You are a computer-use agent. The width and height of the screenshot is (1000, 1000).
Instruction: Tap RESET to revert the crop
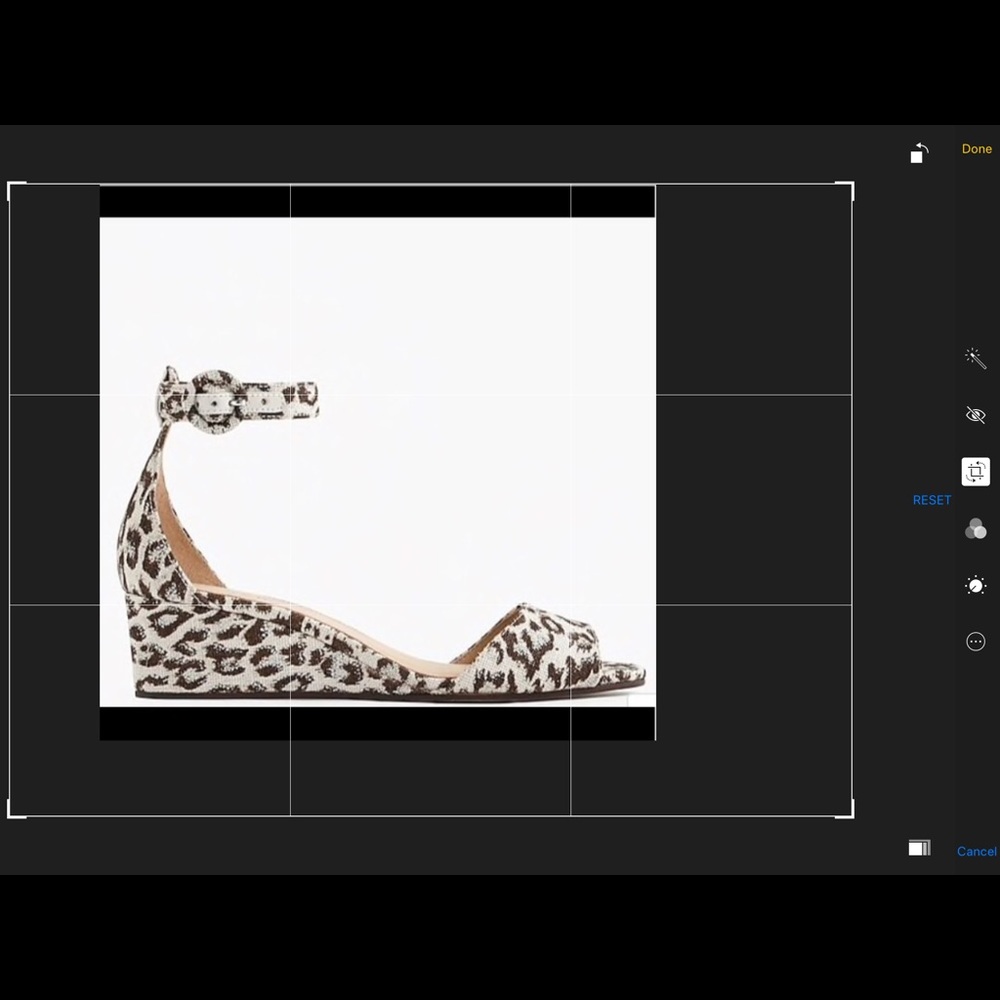coord(931,499)
